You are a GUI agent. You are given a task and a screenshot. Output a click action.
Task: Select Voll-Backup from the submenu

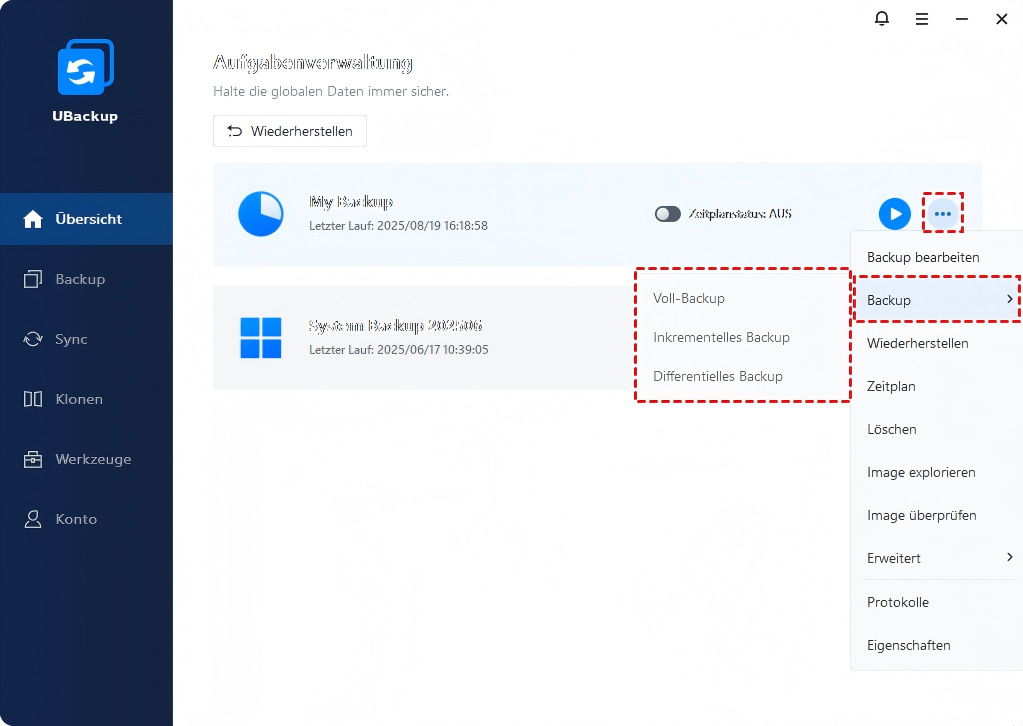coord(689,298)
